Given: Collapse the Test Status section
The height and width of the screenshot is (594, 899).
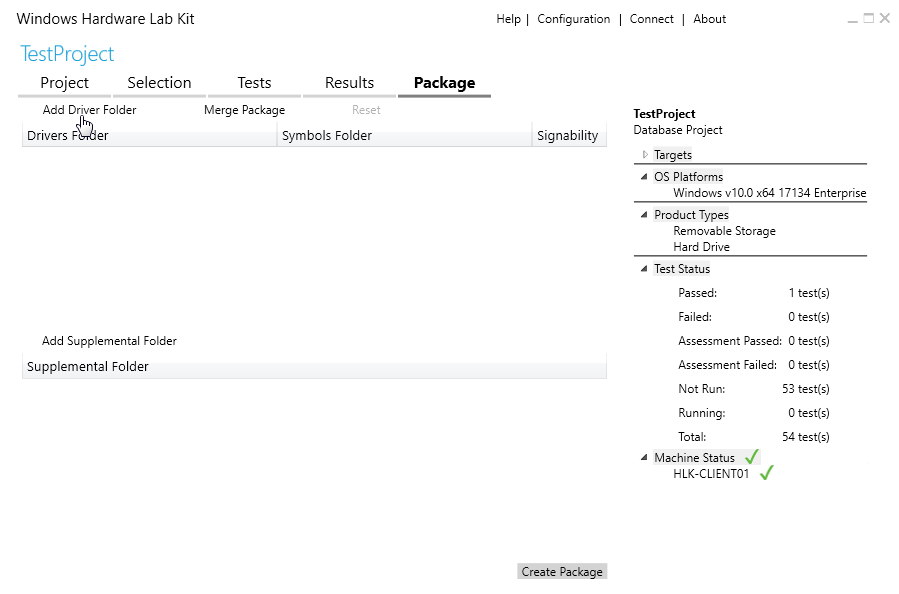Looking at the screenshot, I should [644, 269].
